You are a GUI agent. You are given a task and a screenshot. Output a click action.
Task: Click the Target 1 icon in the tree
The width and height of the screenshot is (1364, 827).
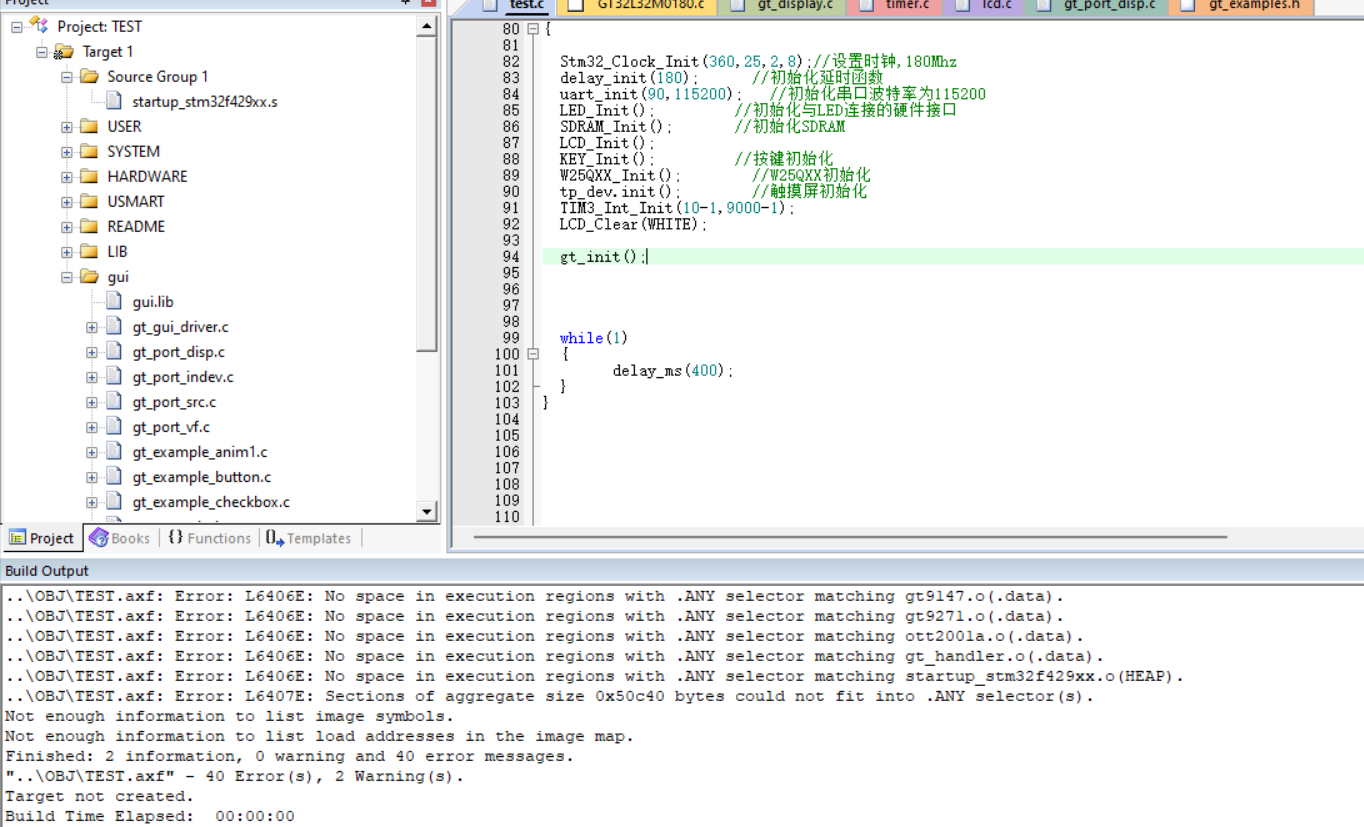pyautogui.click(x=64, y=51)
